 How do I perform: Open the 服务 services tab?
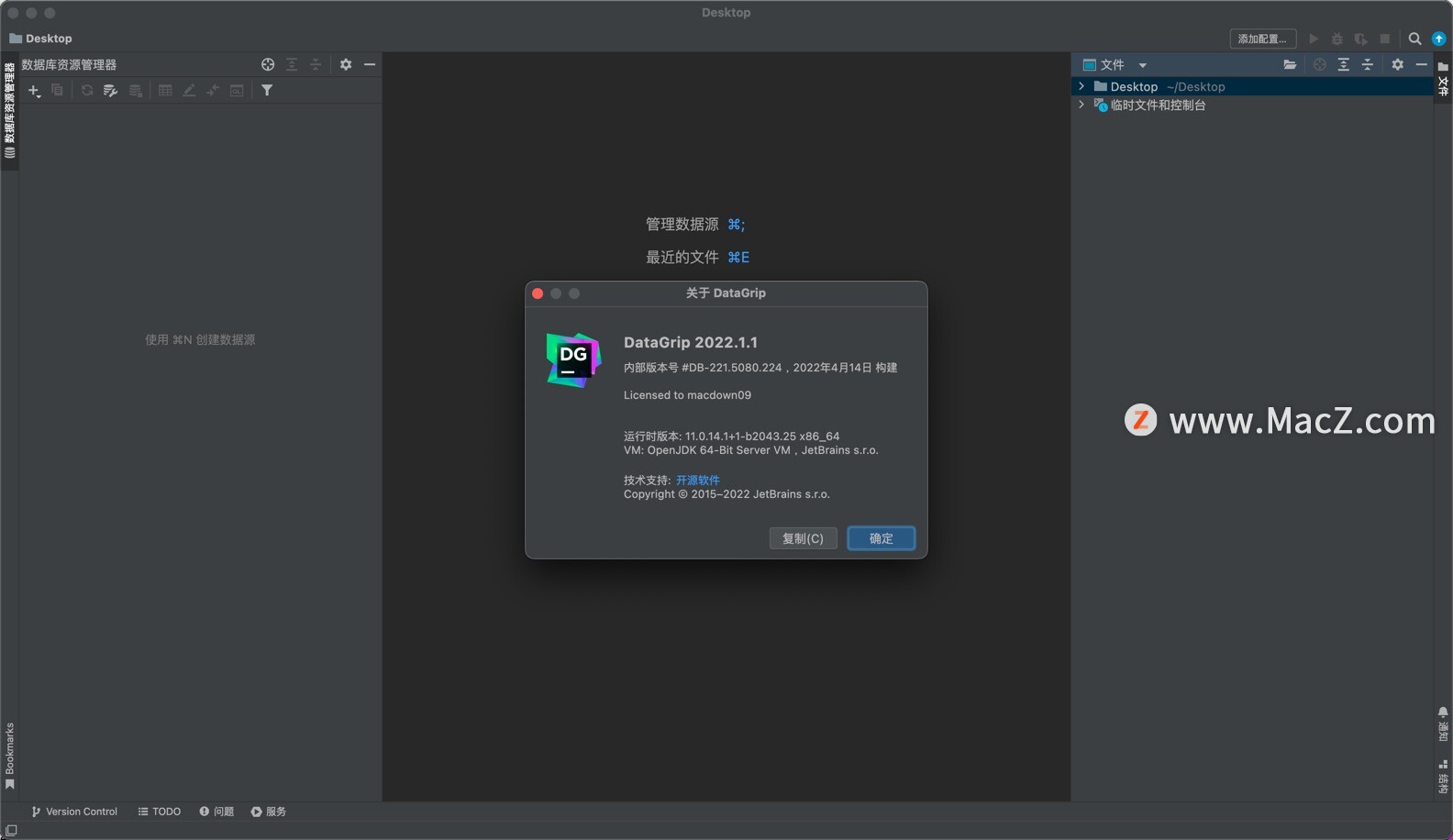click(x=269, y=812)
